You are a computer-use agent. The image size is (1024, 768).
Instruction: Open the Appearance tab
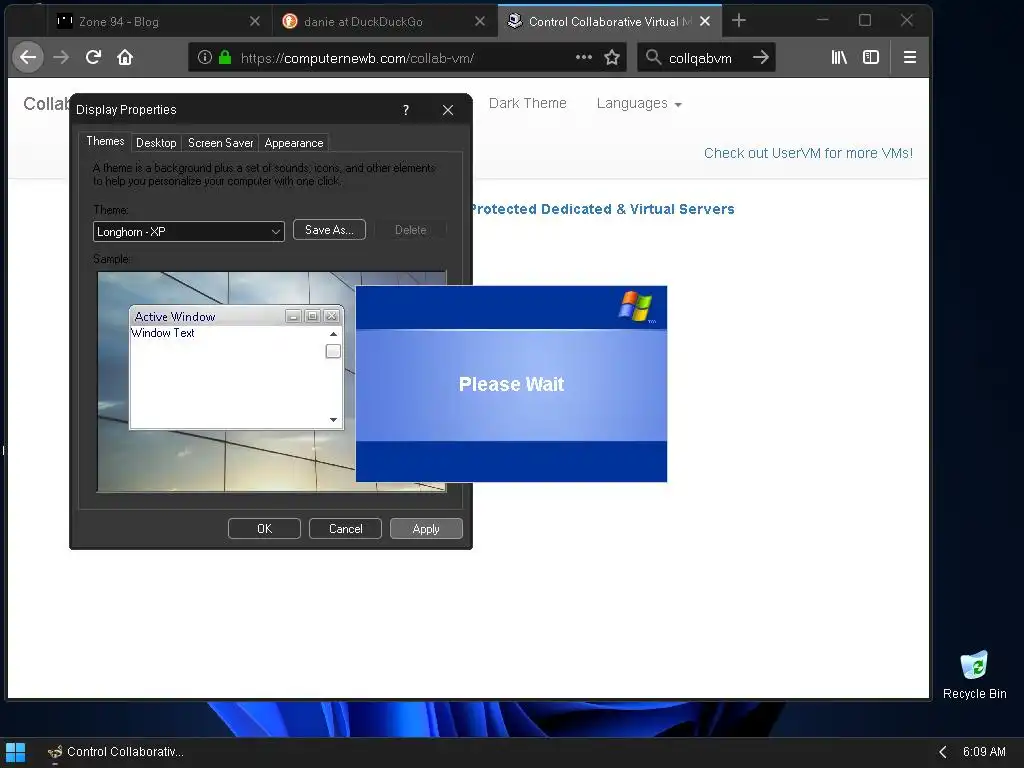tap(294, 143)
